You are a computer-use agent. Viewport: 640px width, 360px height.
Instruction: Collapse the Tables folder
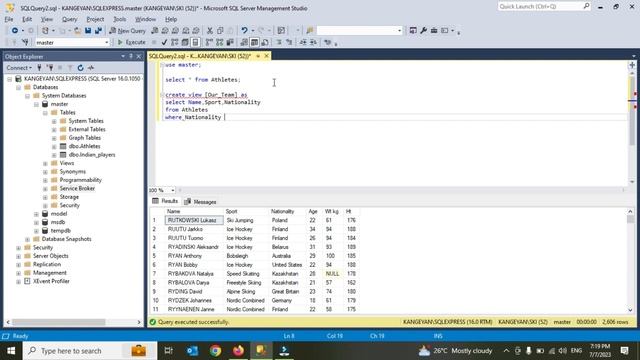coord(45,113)
